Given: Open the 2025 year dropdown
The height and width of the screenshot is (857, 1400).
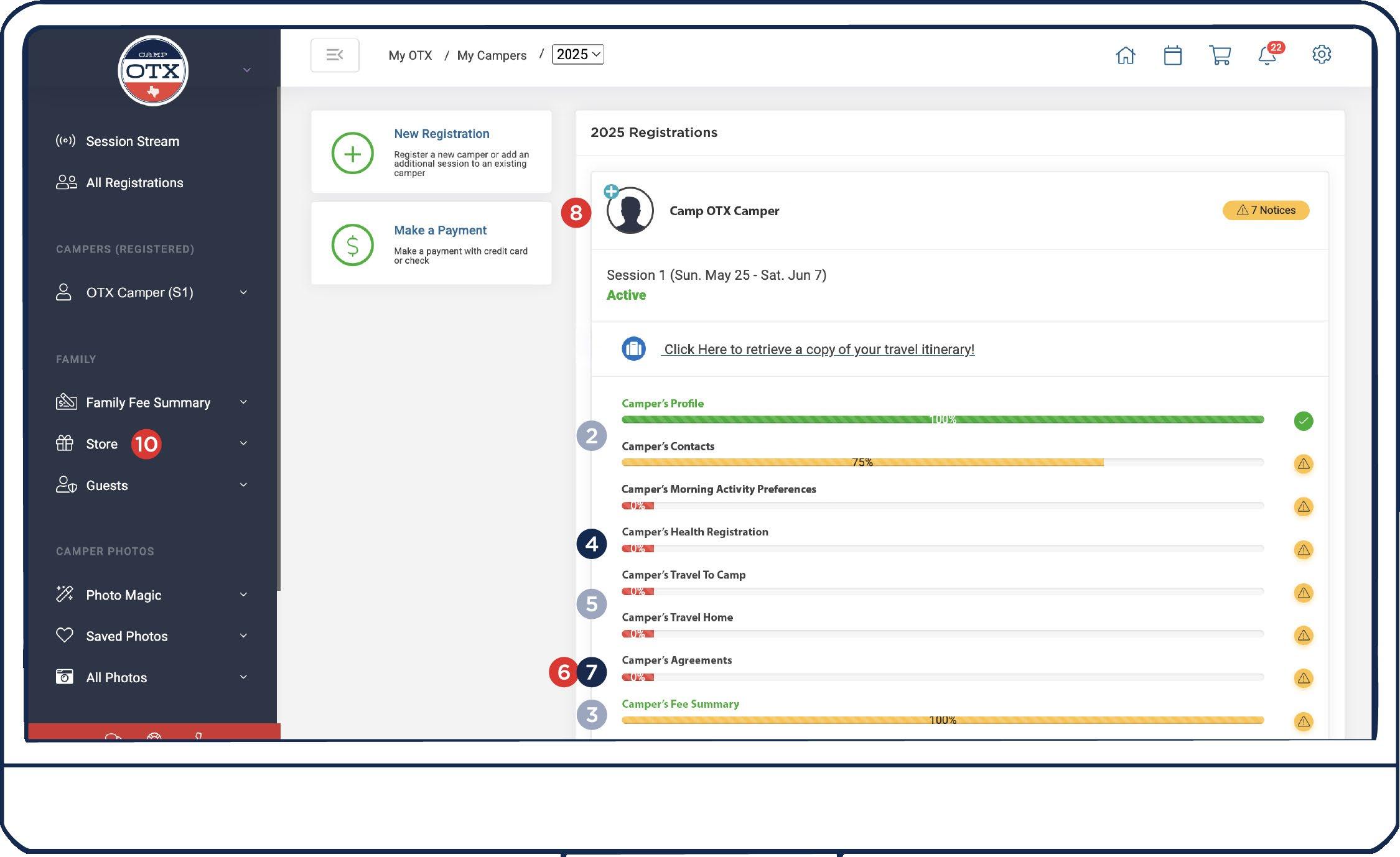Looking at the screenshot, I should tap(578, 55).
